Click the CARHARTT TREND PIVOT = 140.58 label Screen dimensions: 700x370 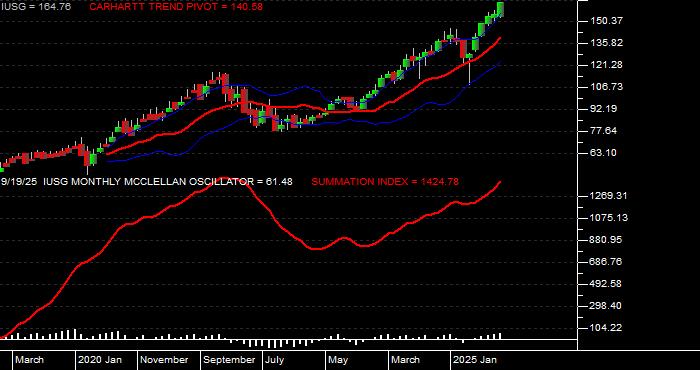pos(176,7)
